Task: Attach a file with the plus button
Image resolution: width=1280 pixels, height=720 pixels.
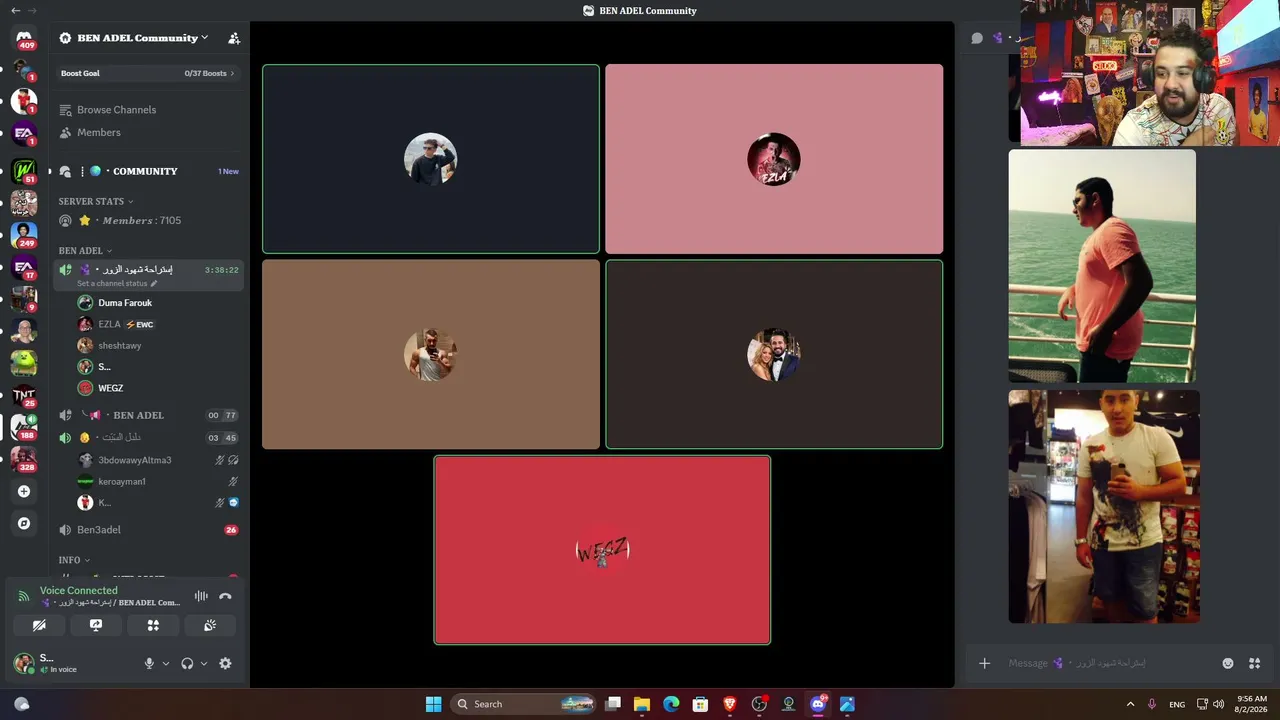Action: coord(984,663)
